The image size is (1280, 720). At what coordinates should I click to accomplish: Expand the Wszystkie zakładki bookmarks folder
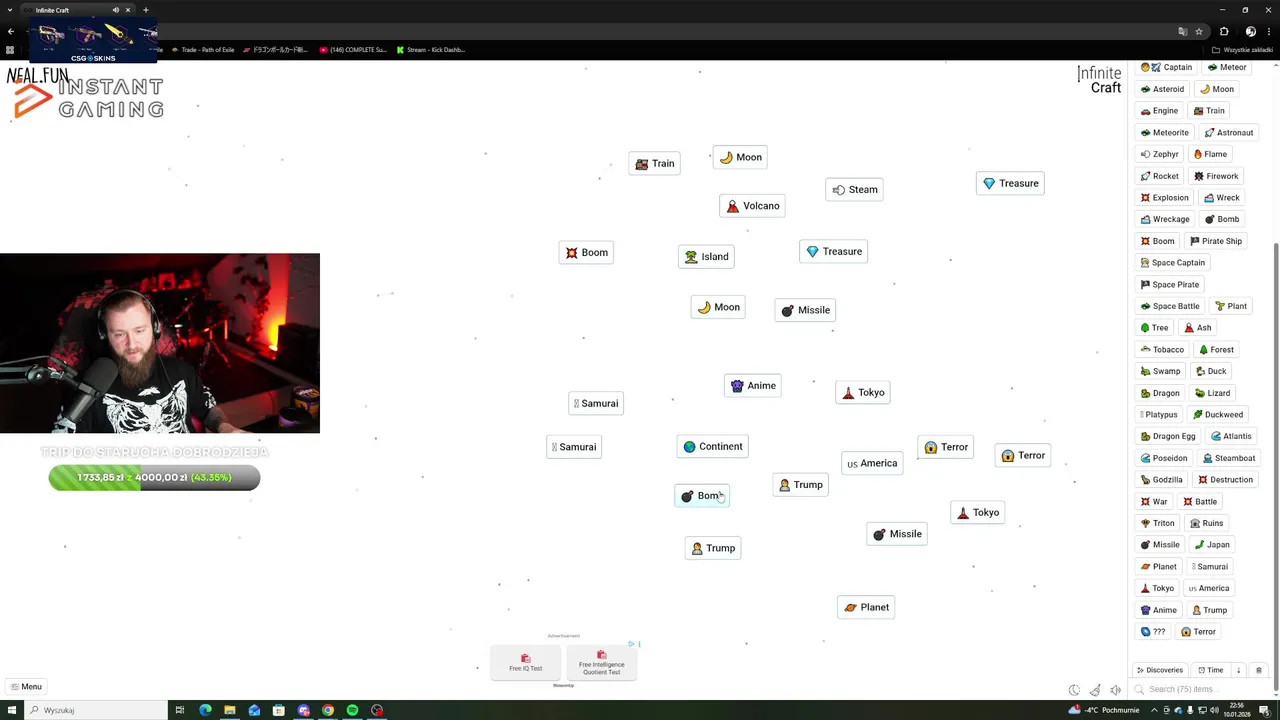(1243, 49)
